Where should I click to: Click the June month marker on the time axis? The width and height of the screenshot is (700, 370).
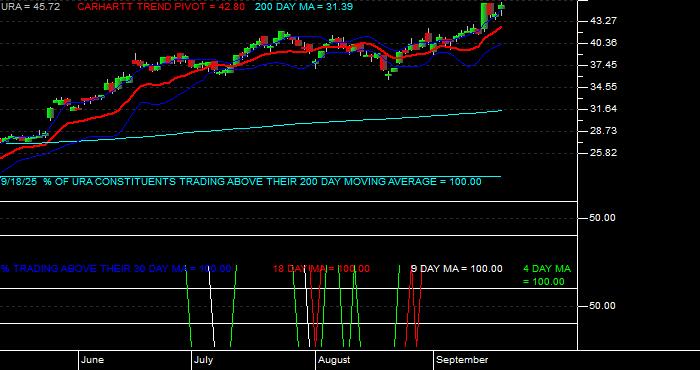click(x=93, y=360)
